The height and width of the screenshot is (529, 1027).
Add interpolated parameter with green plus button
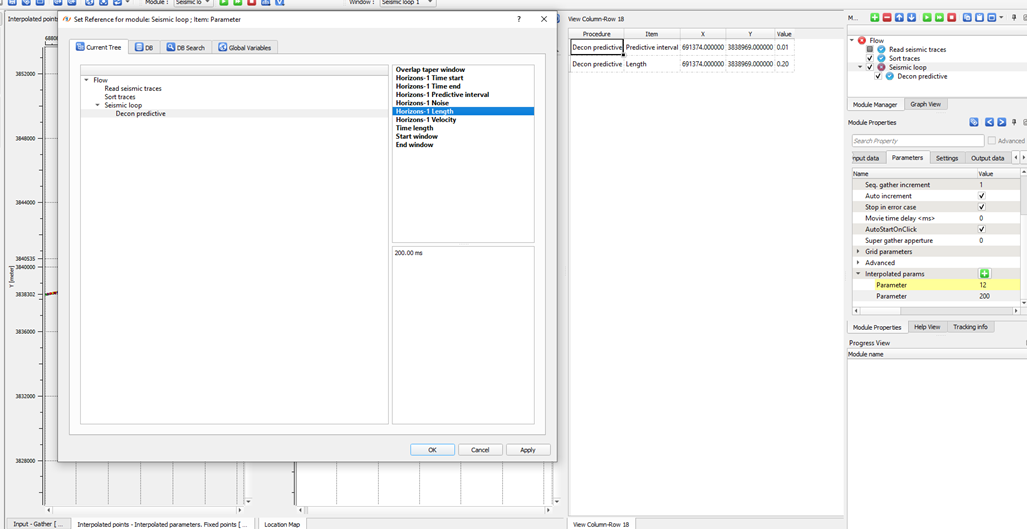(x=983, y=274)
